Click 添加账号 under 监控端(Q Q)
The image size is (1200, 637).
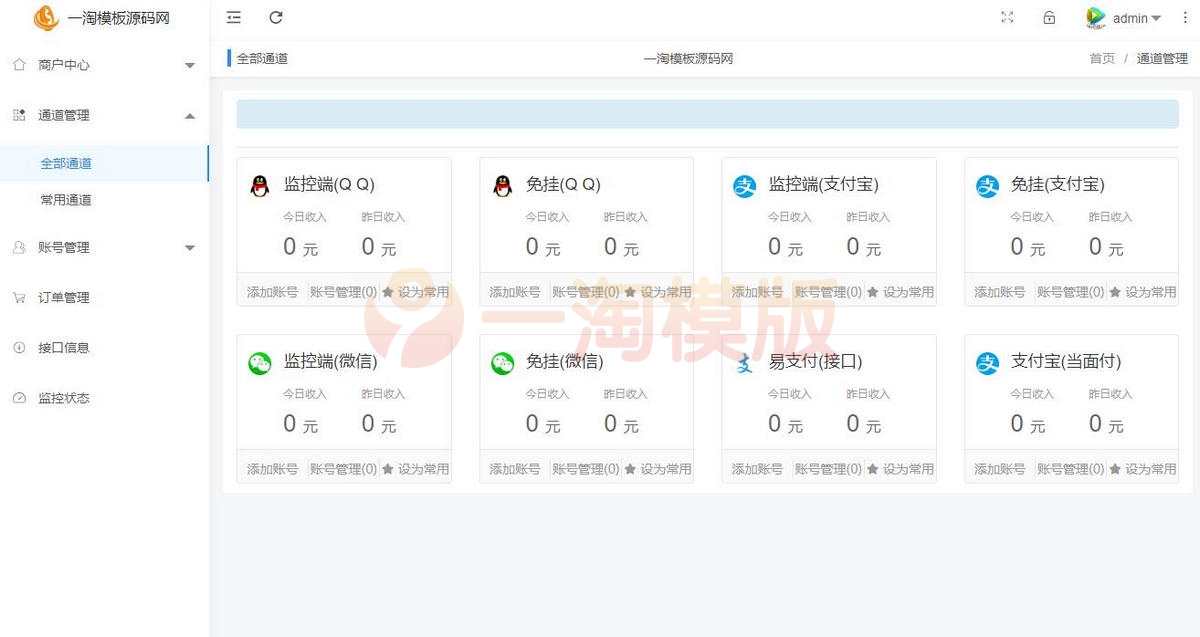point(272,292)
